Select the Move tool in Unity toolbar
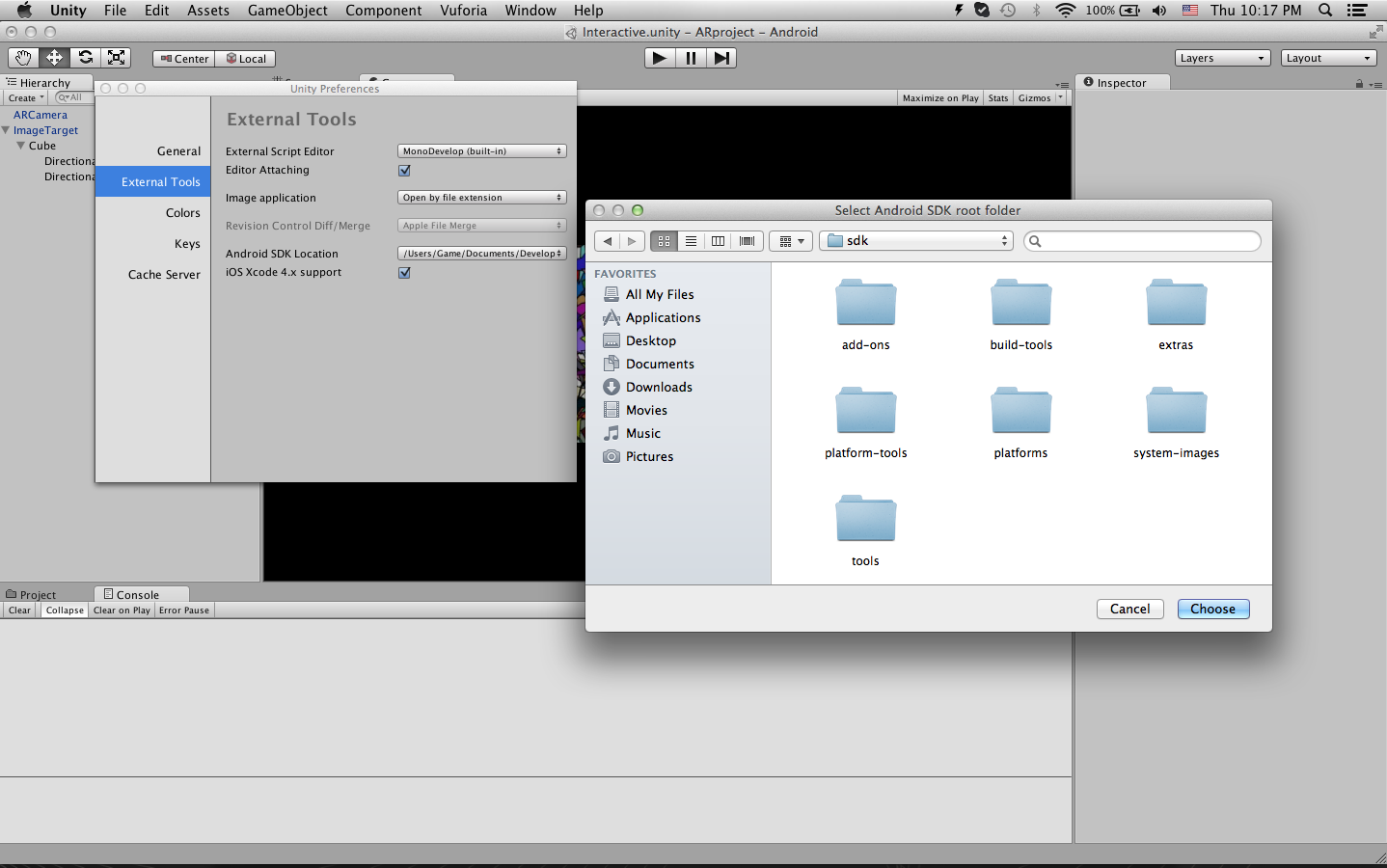1387x868 pixels. [x=54, y=58]
